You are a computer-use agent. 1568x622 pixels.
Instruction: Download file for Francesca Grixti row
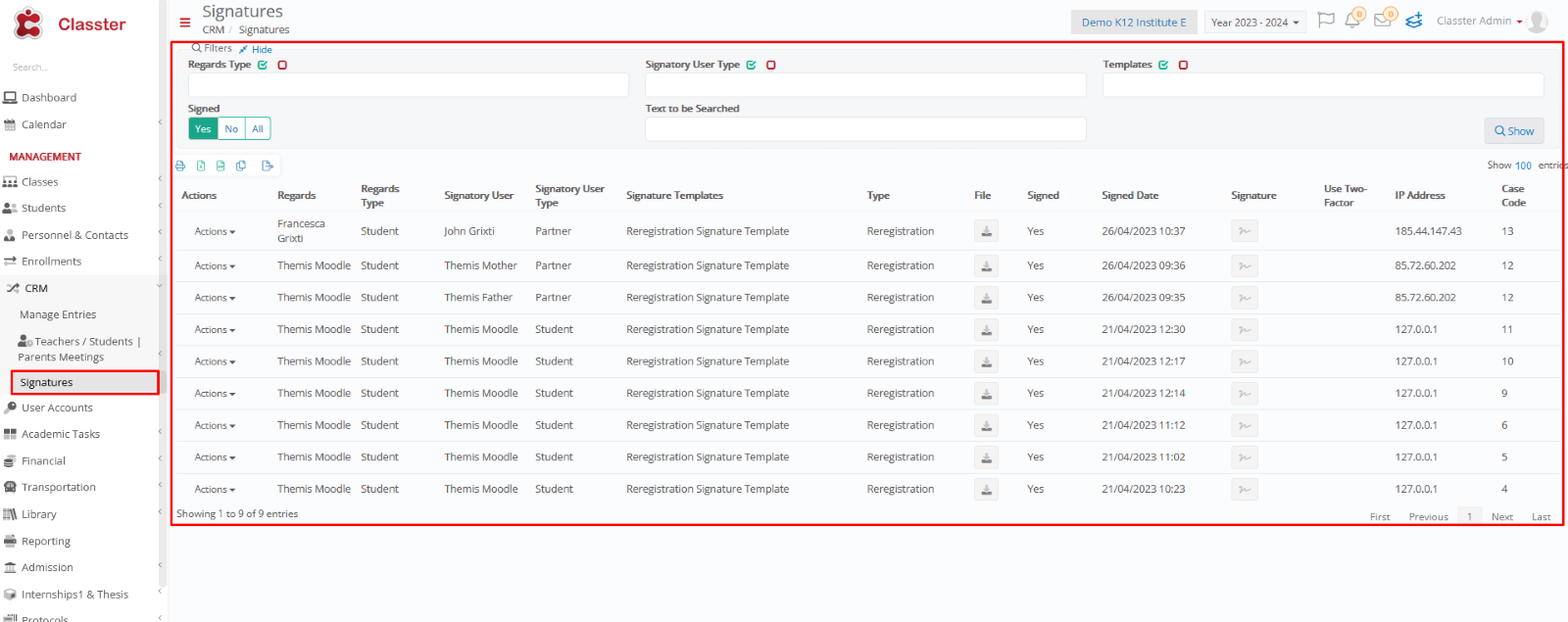point(987,231)
